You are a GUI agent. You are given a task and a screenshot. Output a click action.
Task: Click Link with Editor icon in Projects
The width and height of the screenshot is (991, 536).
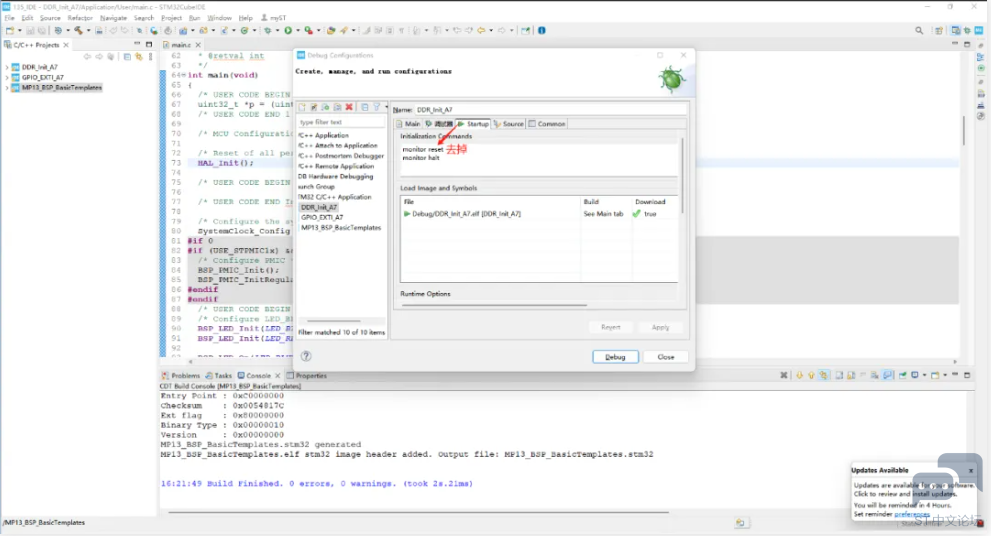[x=138, y=57]
